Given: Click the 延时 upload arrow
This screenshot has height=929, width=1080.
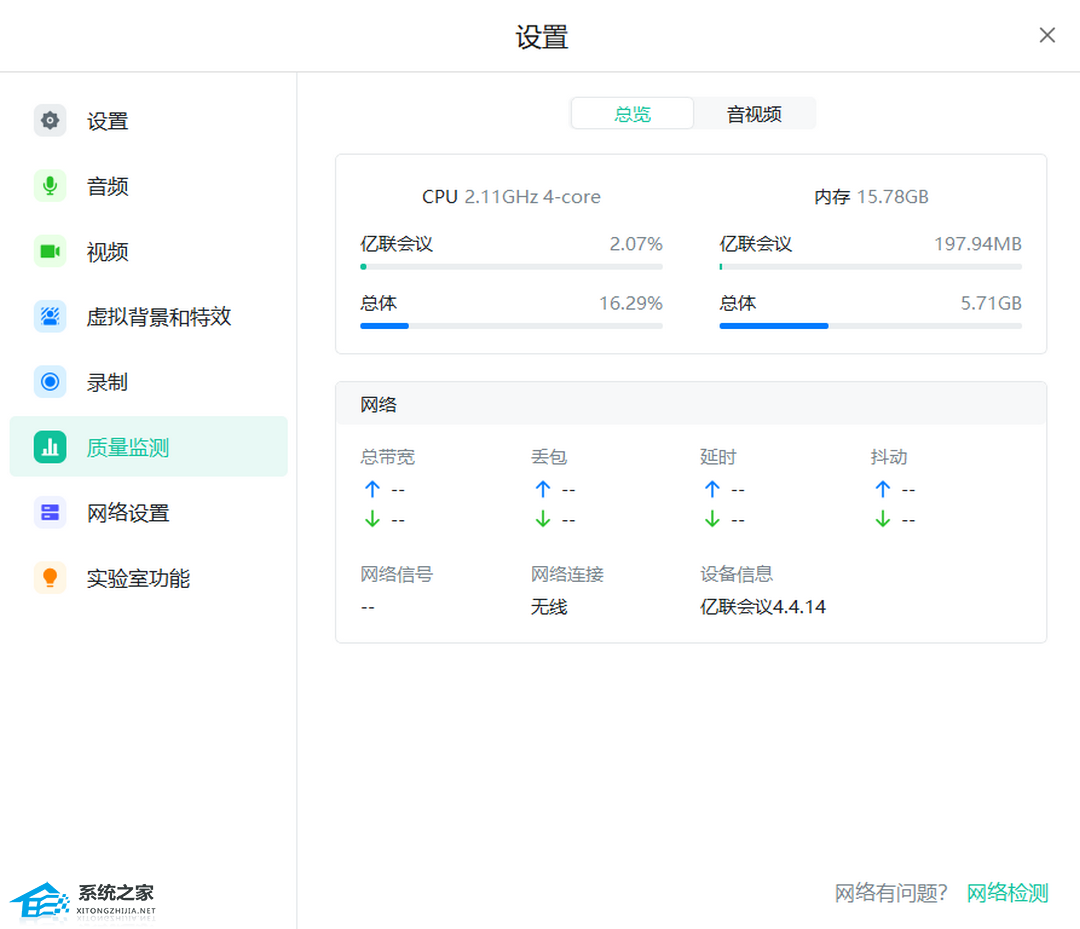Looking at the screenshot, I should 712,489.
